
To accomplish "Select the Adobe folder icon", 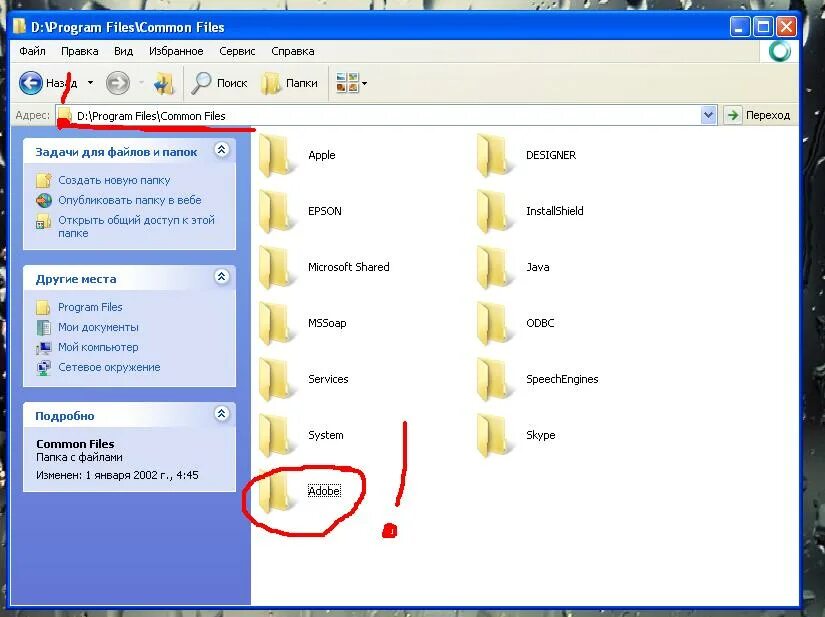I will tap(275, 491).
